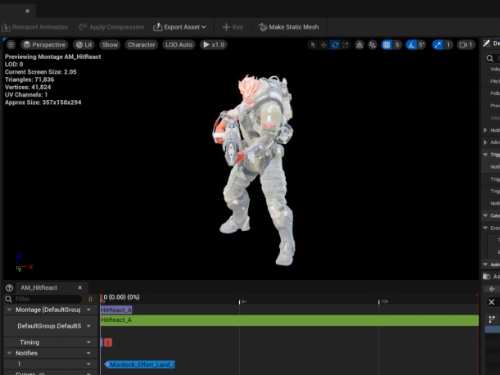Click the red Timing marker node

[108, 342]
